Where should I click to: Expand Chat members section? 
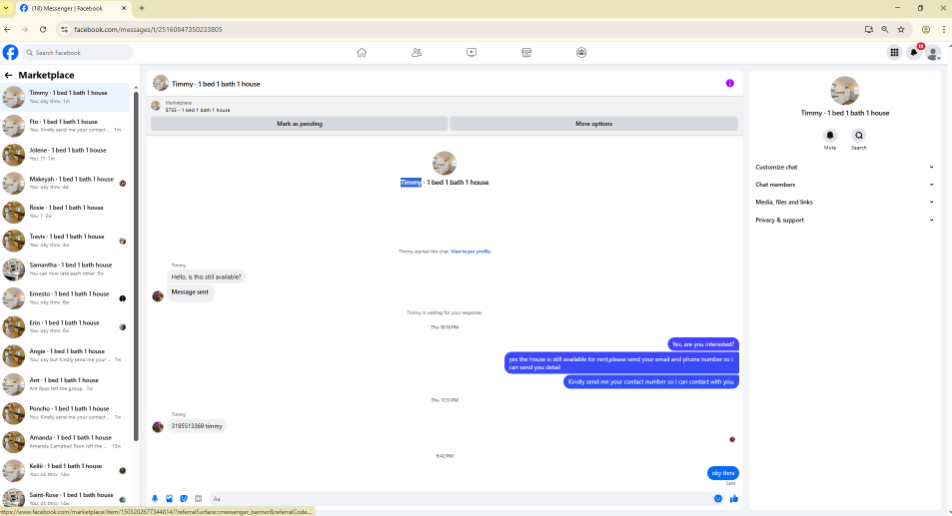pyautogui.click(x=844, y=185)
